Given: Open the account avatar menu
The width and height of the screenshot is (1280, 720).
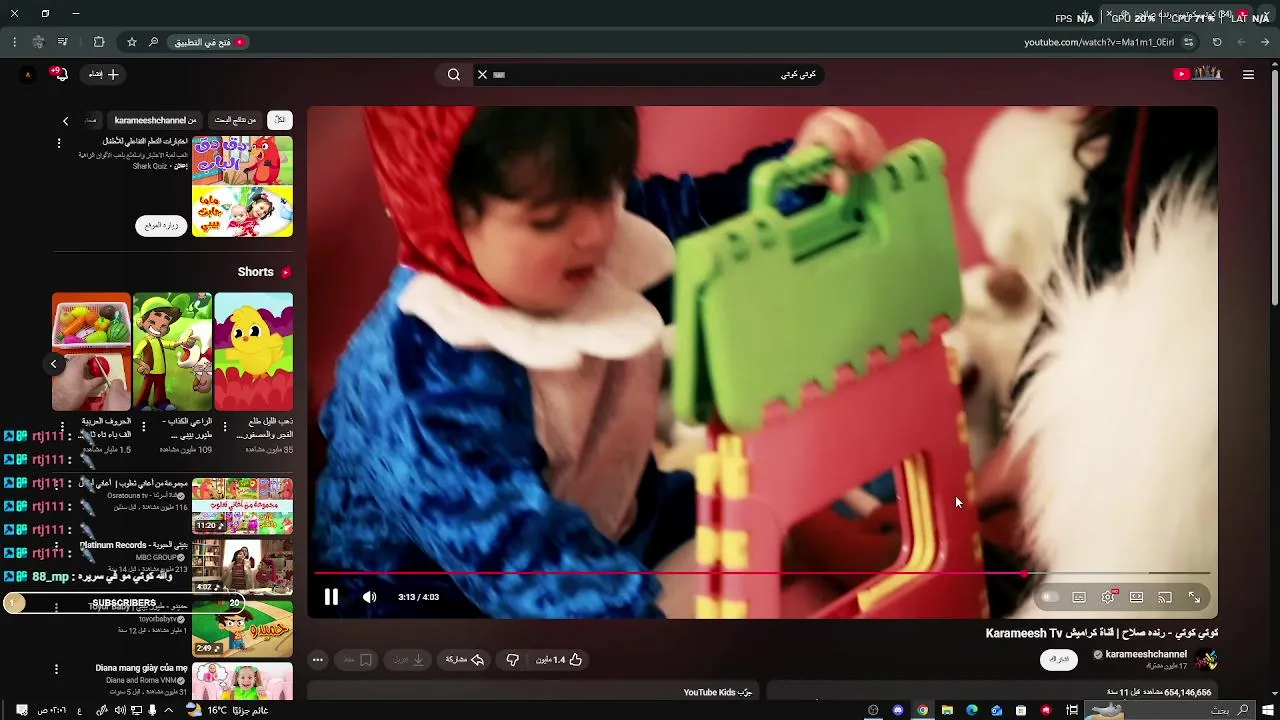Looking at the screenshot, I should click(28, 74).
